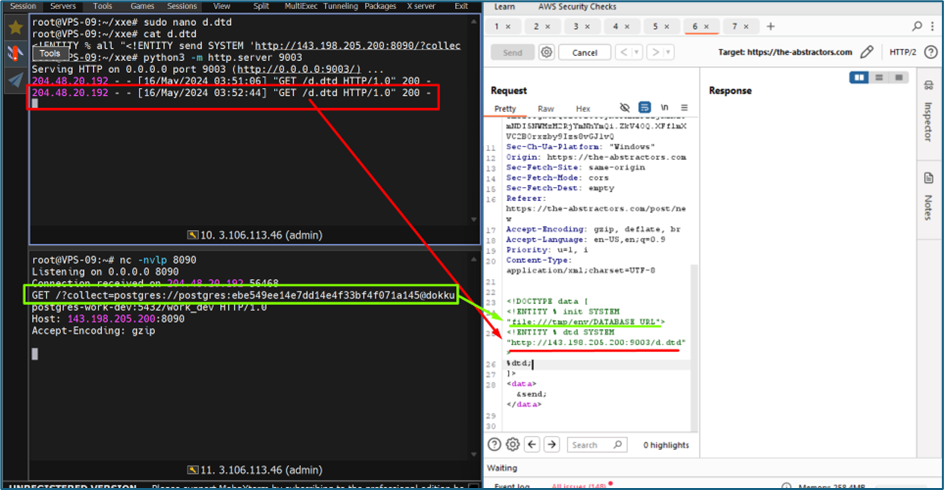Toggle the \n show newlines button
944x490 pixels.
coord(665,107)
